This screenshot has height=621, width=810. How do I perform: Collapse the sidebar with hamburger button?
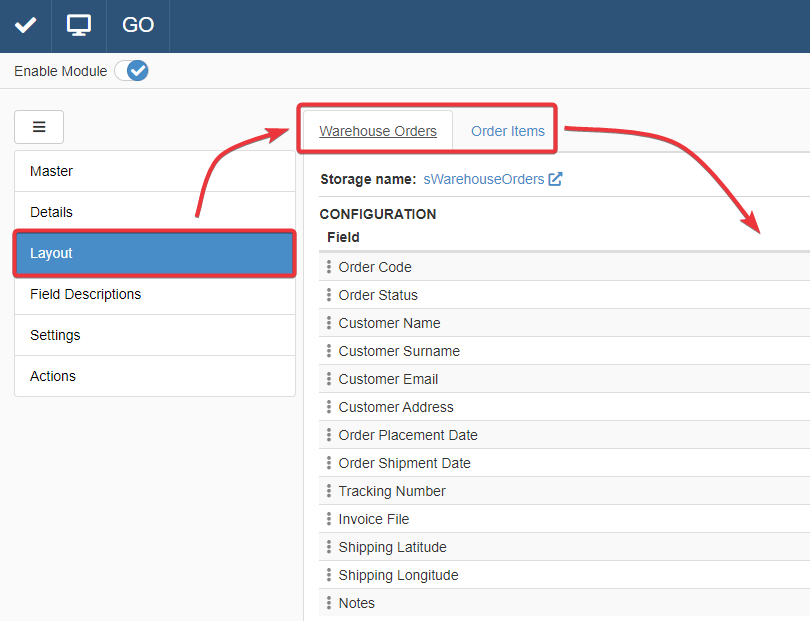(x=39, y=127)
